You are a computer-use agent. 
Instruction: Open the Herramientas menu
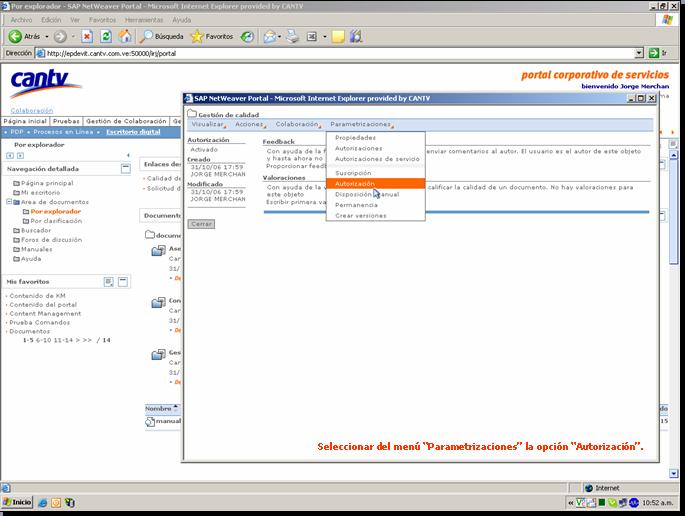tap(144, 20)
